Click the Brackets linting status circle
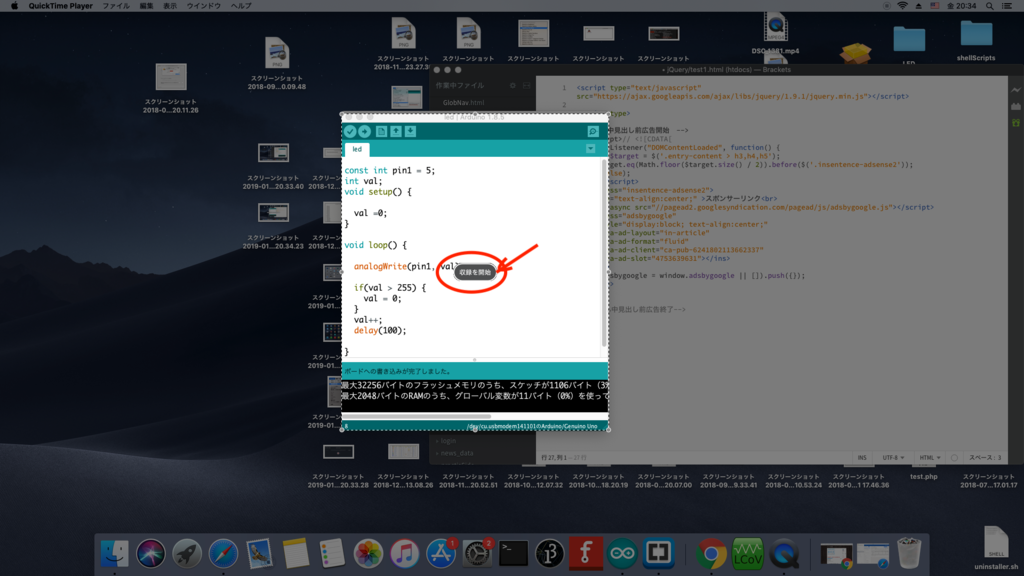 [x=954, y=458]
